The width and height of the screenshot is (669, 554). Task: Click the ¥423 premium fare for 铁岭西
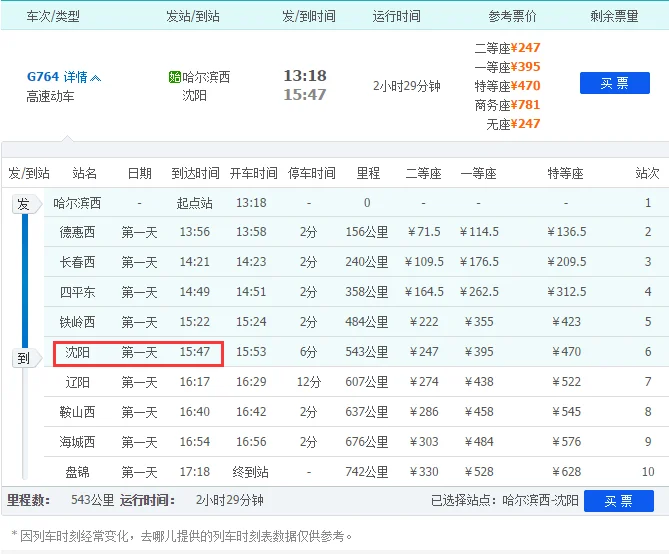[x=567, y=322]
